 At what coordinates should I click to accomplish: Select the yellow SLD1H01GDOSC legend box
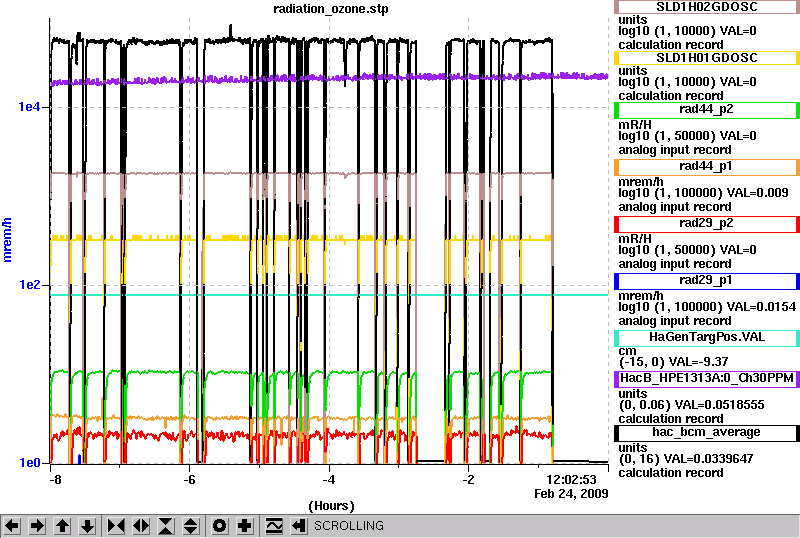(707, 58)
